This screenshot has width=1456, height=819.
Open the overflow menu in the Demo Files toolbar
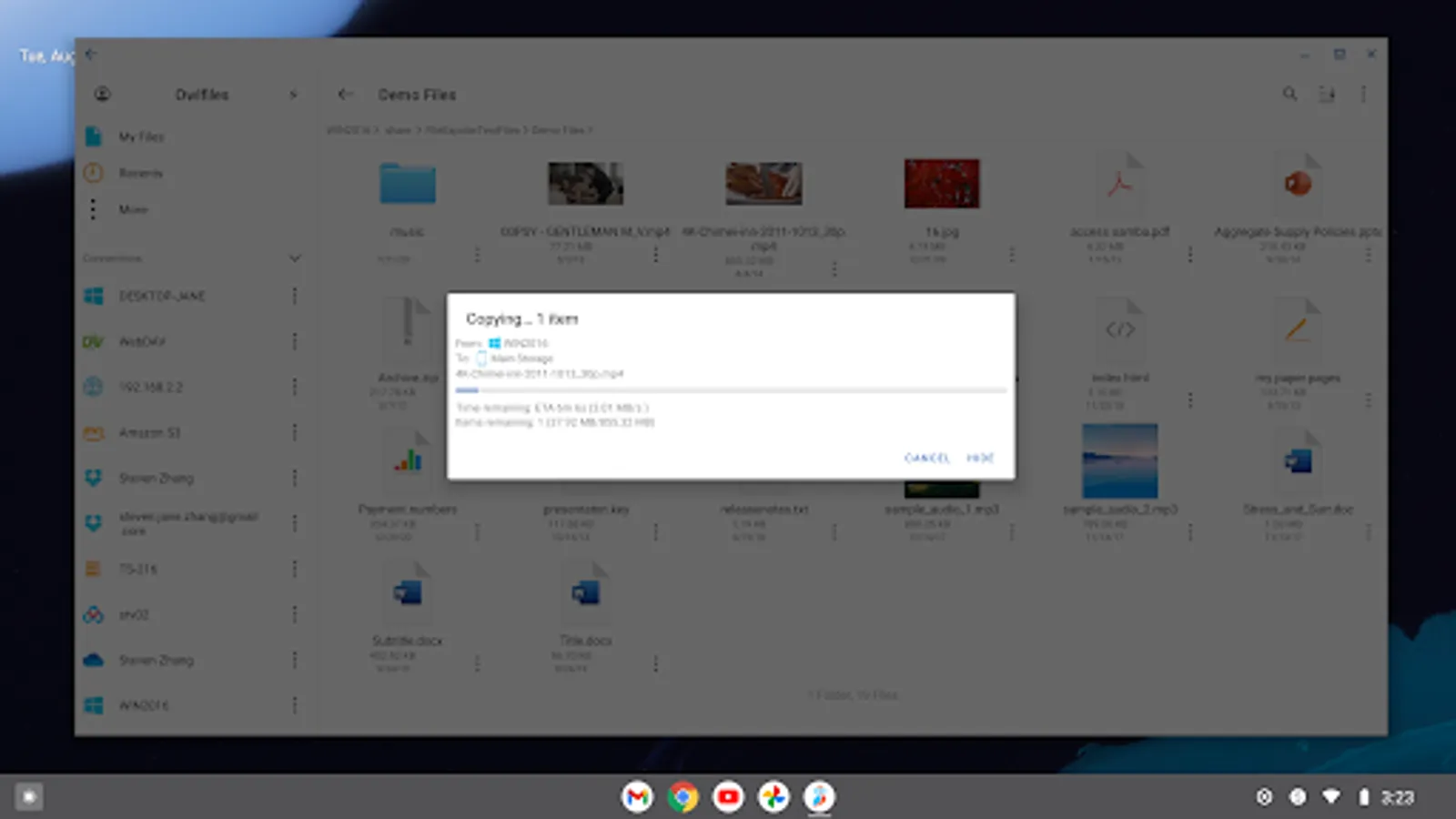1363,94
